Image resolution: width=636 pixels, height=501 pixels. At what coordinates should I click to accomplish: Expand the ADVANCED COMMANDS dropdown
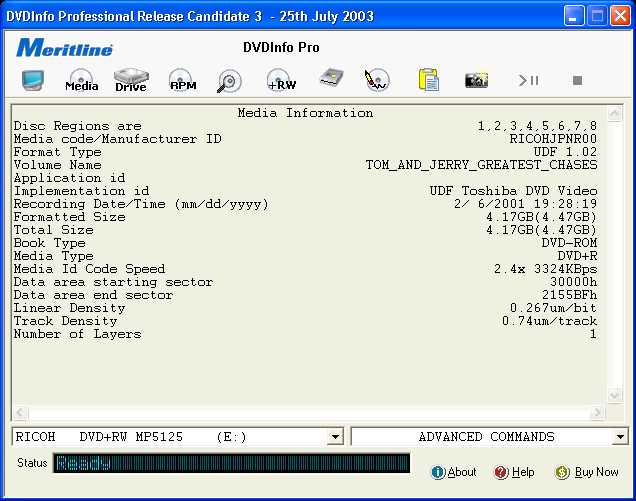[x=620, y=437]
